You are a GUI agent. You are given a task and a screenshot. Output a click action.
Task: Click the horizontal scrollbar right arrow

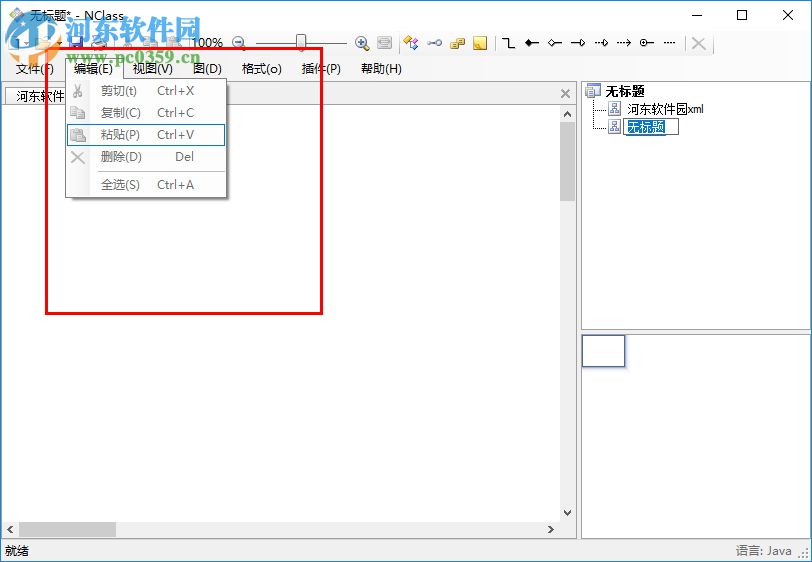551,529
